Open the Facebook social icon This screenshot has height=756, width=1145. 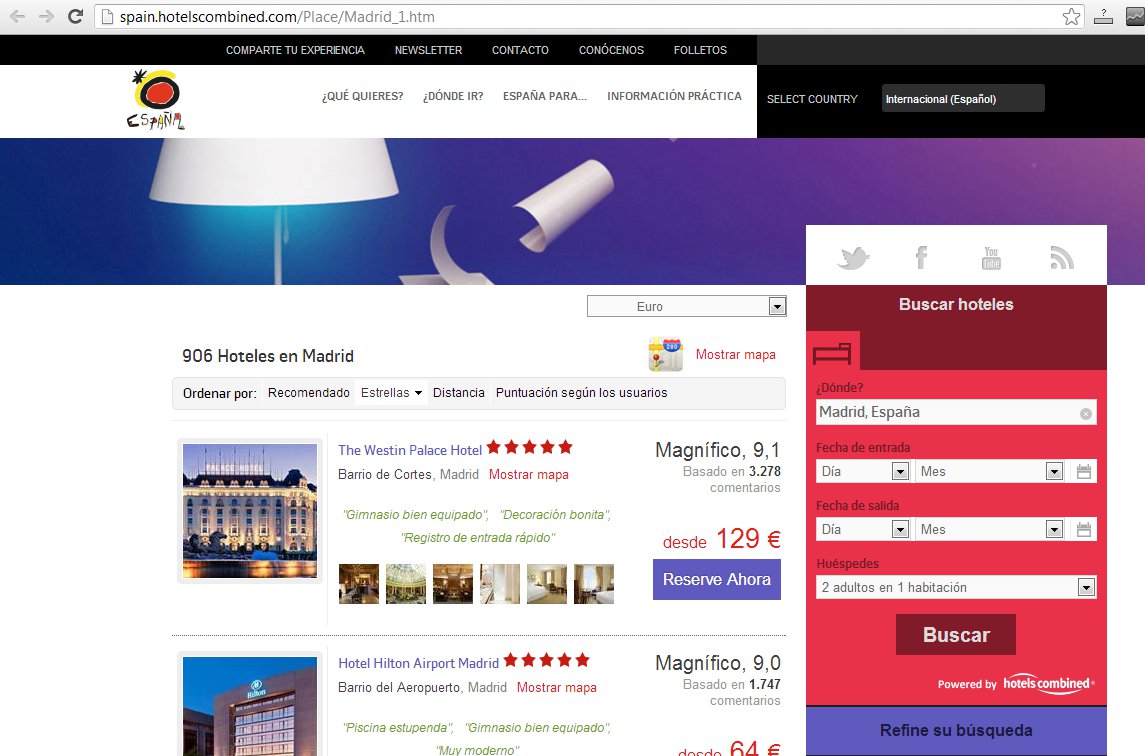(922, 257)
